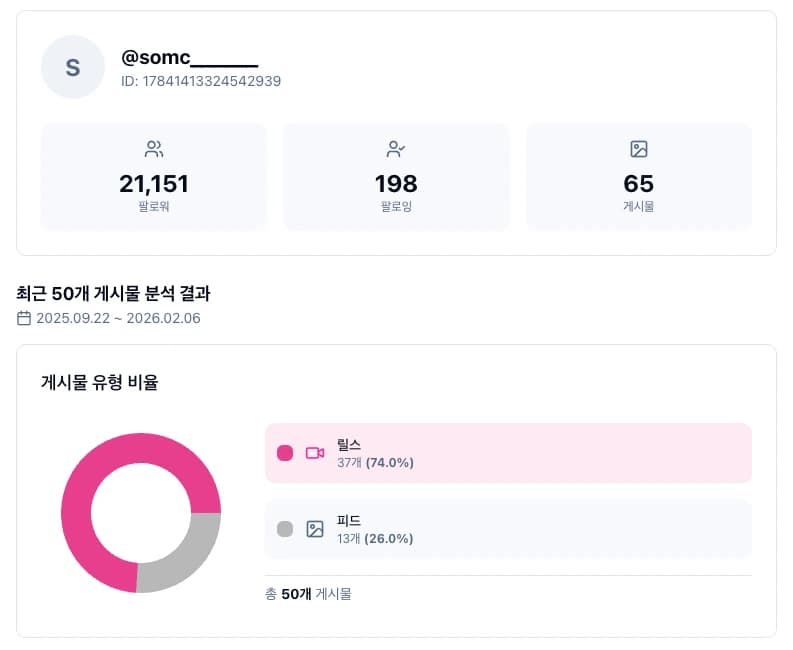Click the followers people icon
793x650 pixels.
click(x=154, y=150)
